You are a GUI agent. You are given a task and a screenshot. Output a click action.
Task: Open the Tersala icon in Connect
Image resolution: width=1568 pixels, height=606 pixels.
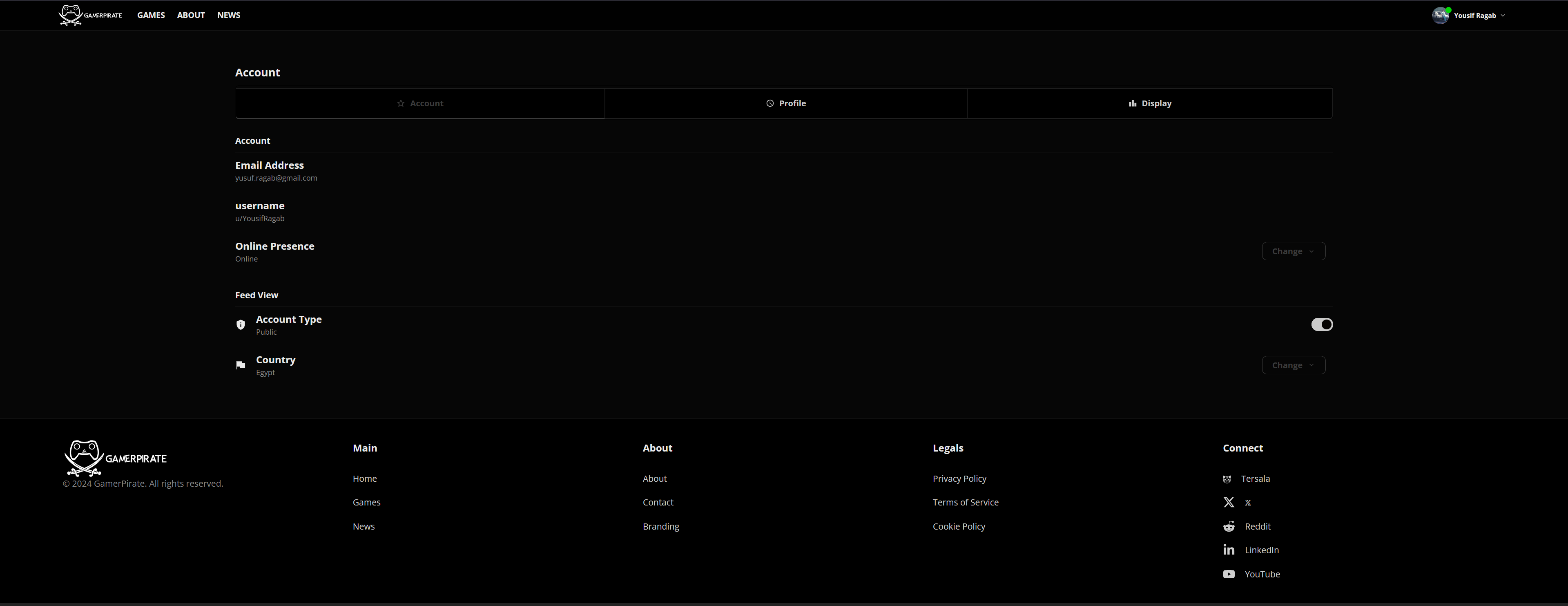(1227, 479)
